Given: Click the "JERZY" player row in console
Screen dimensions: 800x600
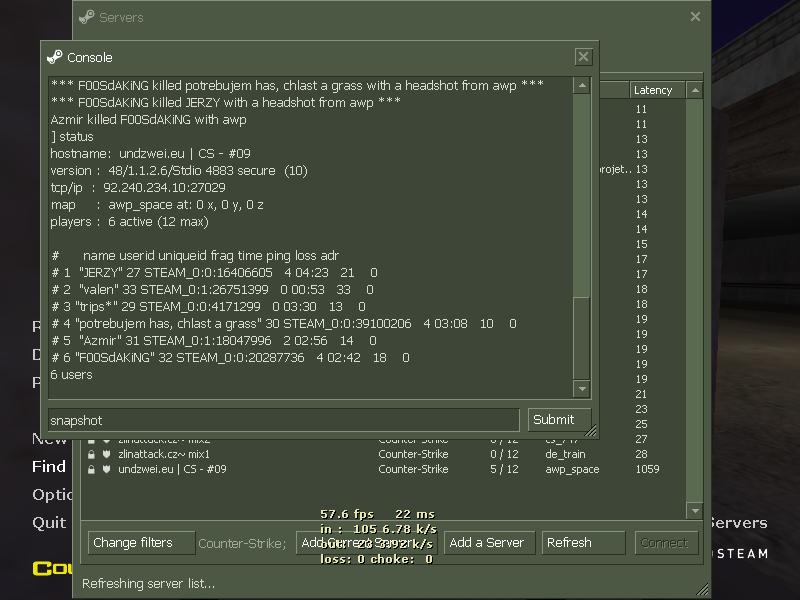Looking at the screenshot, I should pyautogui.click(x=214, y=273).
